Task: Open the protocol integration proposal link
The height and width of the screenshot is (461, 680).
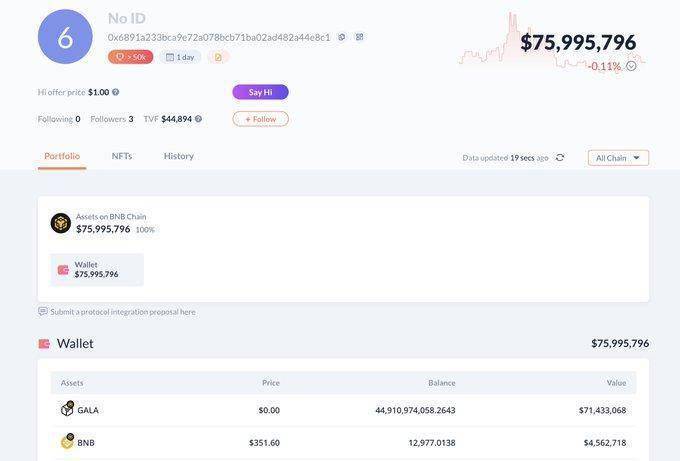Action: pyautogui.click(x=122, y=312)
